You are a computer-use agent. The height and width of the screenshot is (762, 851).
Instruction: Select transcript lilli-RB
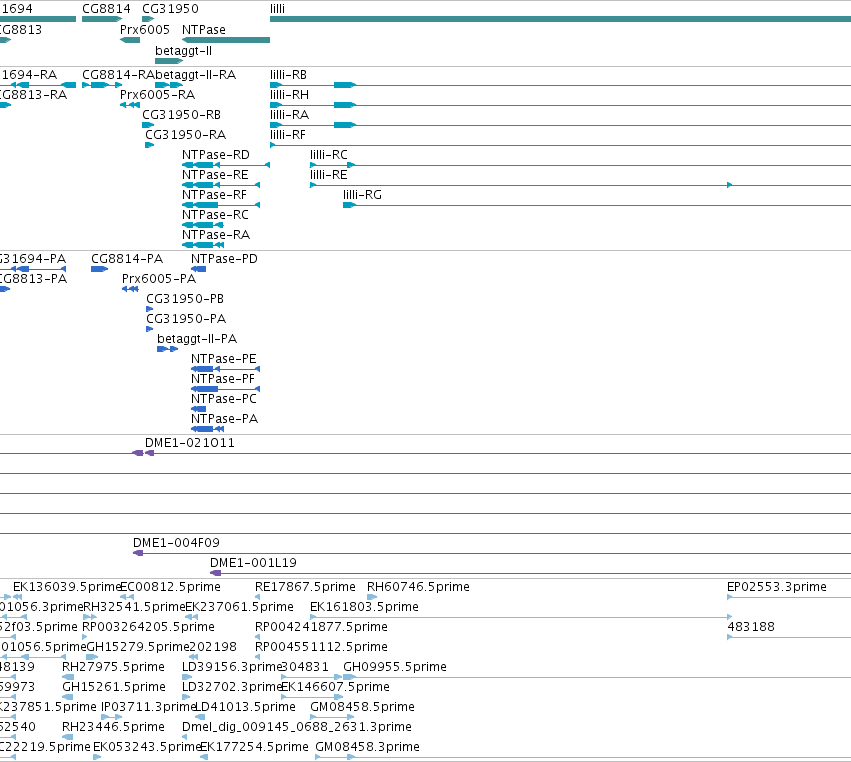289,74
